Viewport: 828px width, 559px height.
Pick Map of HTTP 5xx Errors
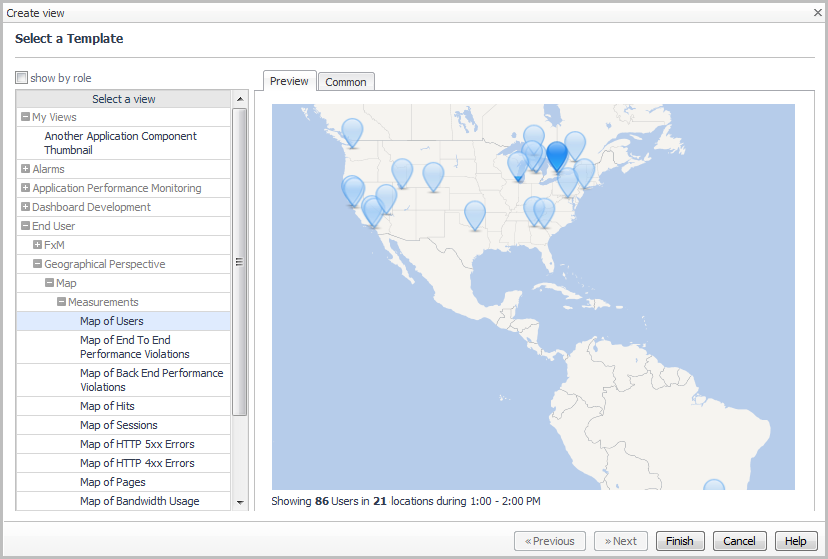pos(124,444)
